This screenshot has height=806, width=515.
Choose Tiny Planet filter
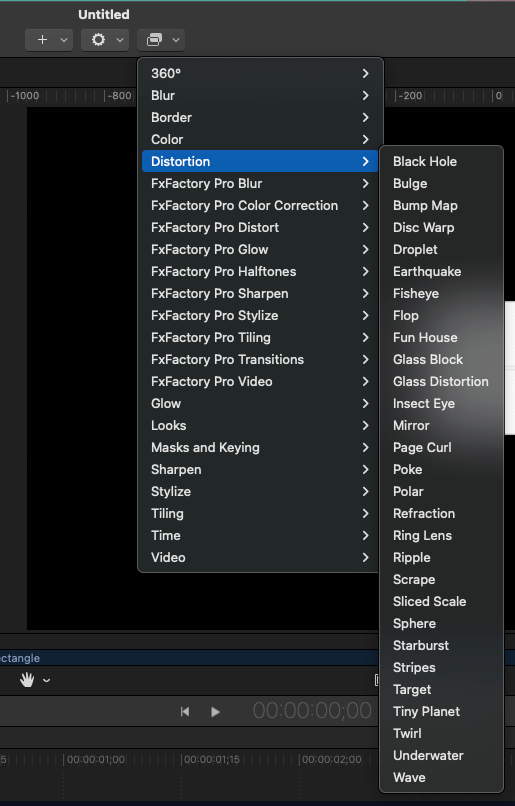coord(441,711)
